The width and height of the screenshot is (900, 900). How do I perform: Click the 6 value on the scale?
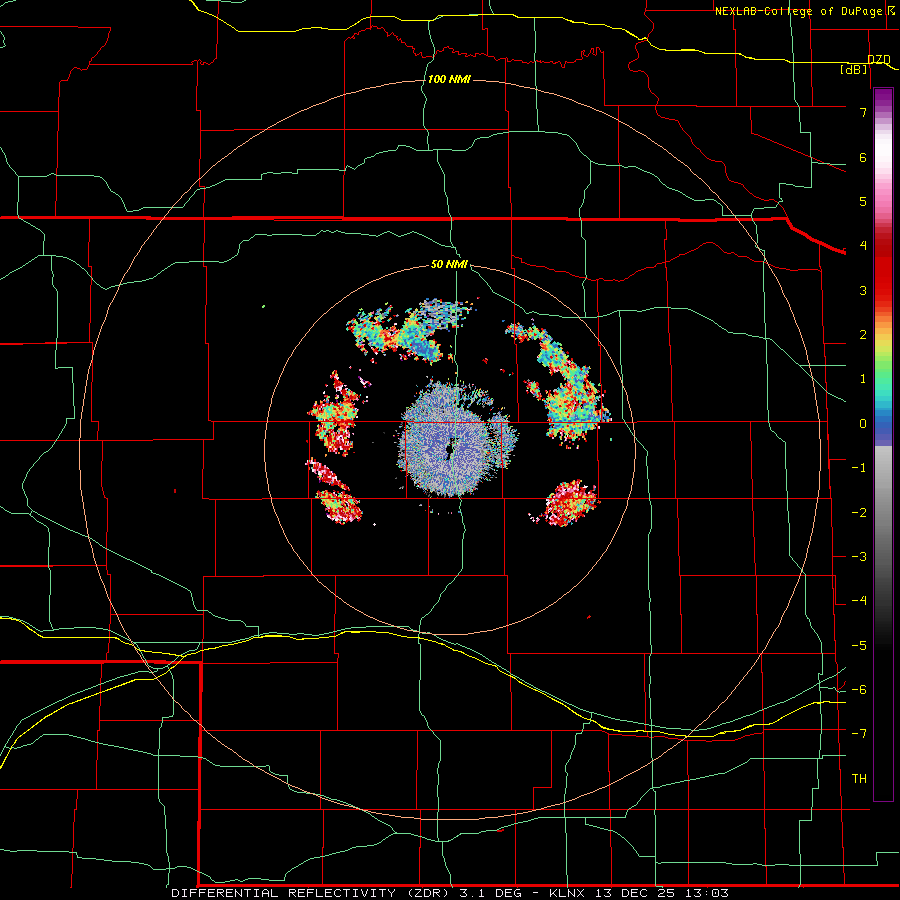pos(863,157)
